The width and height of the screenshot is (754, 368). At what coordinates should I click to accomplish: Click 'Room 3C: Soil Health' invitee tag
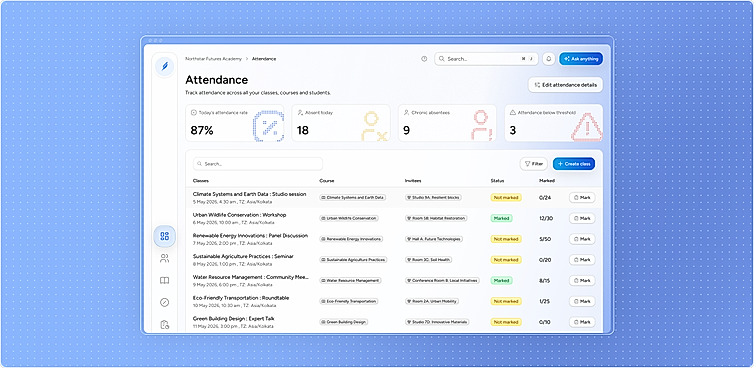click(428, 260)
